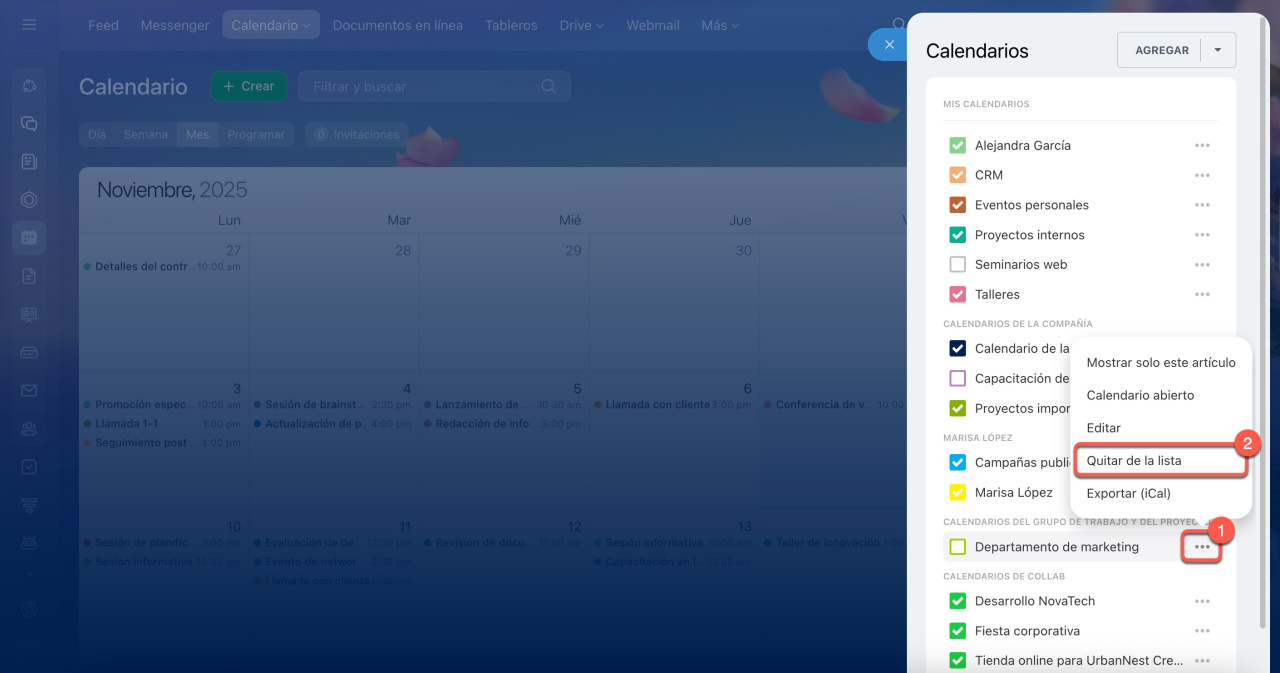Close the Calendarios side panel

[888, 45]
